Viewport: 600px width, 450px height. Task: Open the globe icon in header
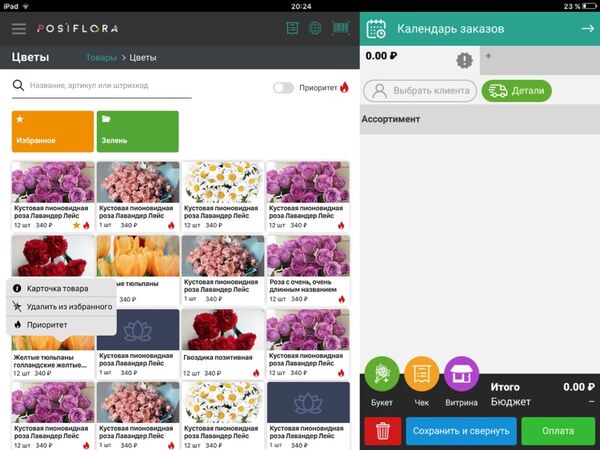point(315,28)
